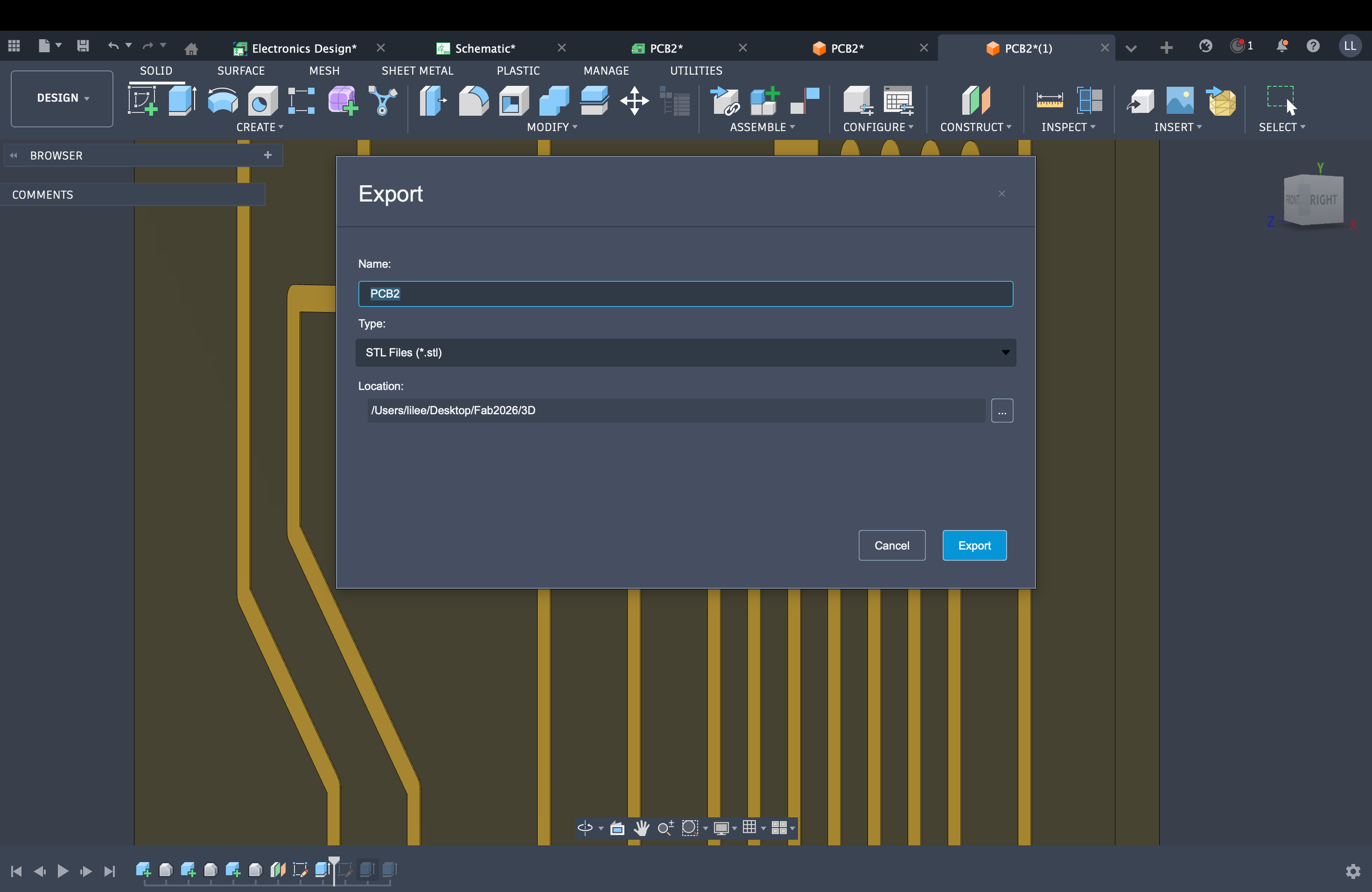Open the notifications bell
1372x892 pixels.
1282,46
